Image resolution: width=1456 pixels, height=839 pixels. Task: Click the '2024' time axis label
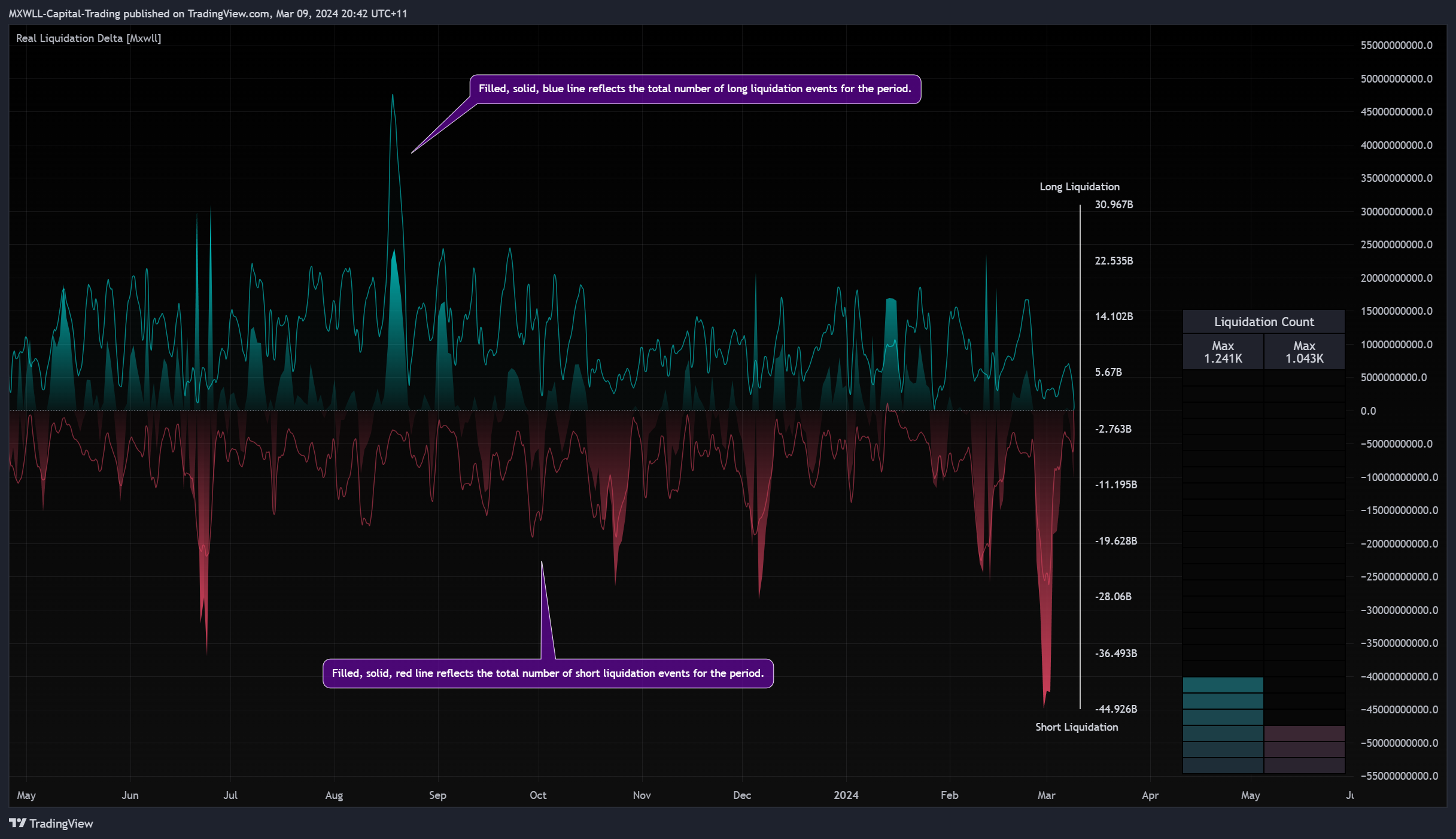pyautogui.click(x=846, y=795)
